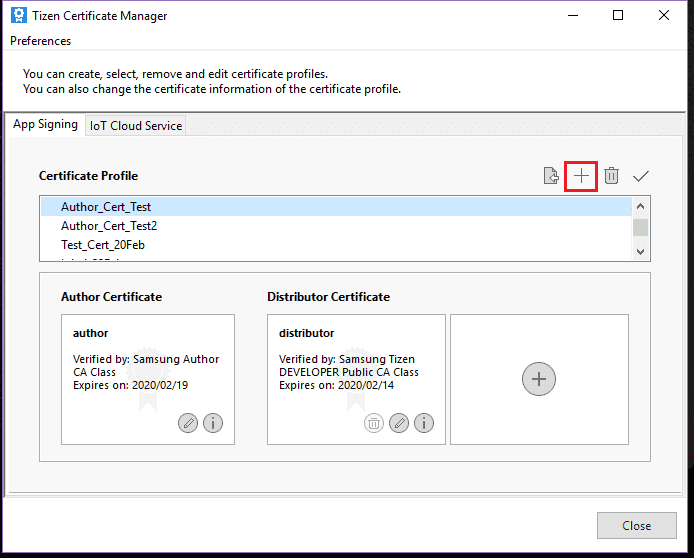The height and width of the screenshot is (558, 694).
Task: Add another distributor certificate plus button
Action: pyautogui.click(x=539, y=379)
